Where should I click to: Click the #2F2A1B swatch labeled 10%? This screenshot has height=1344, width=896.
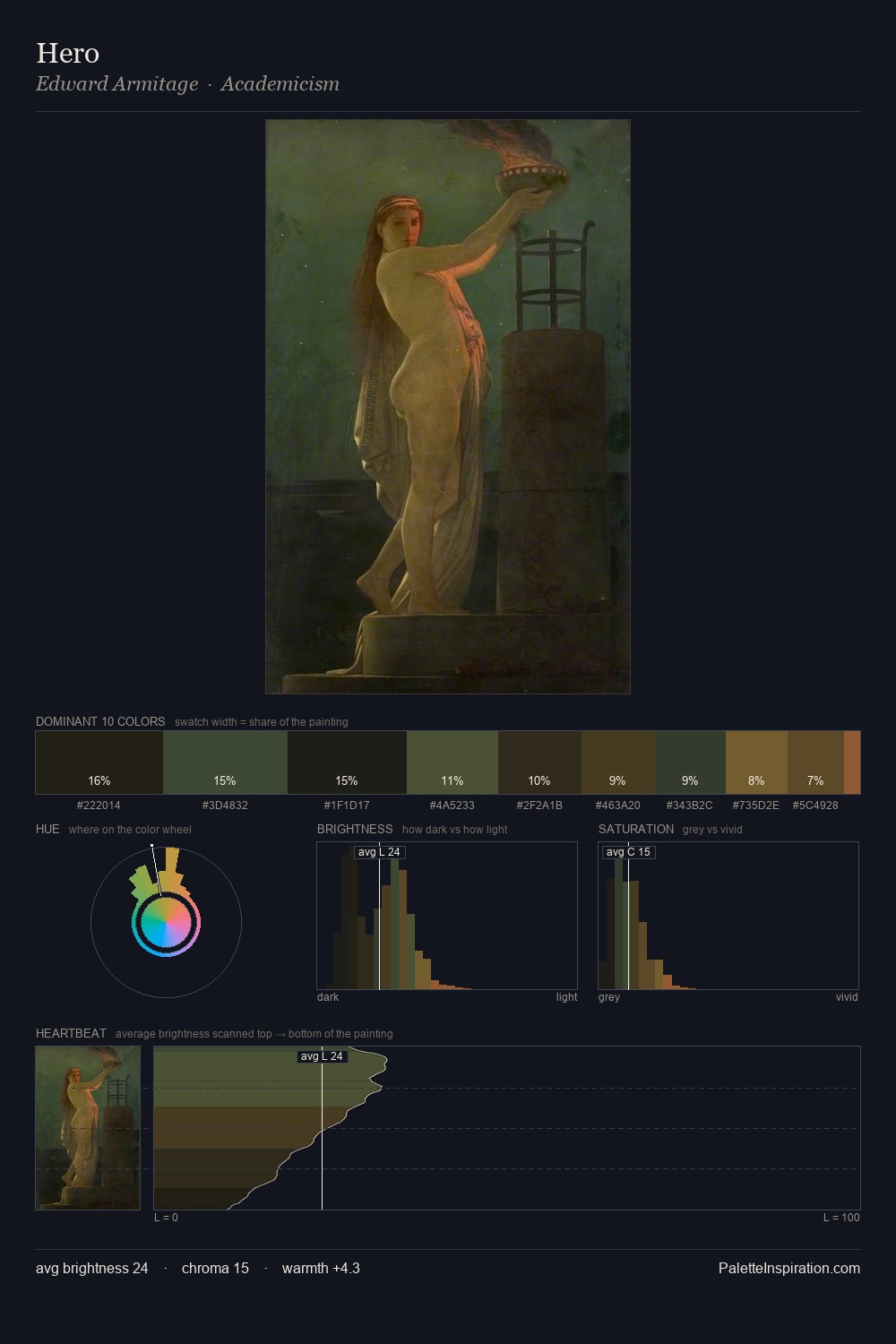[x=539, y=762]
